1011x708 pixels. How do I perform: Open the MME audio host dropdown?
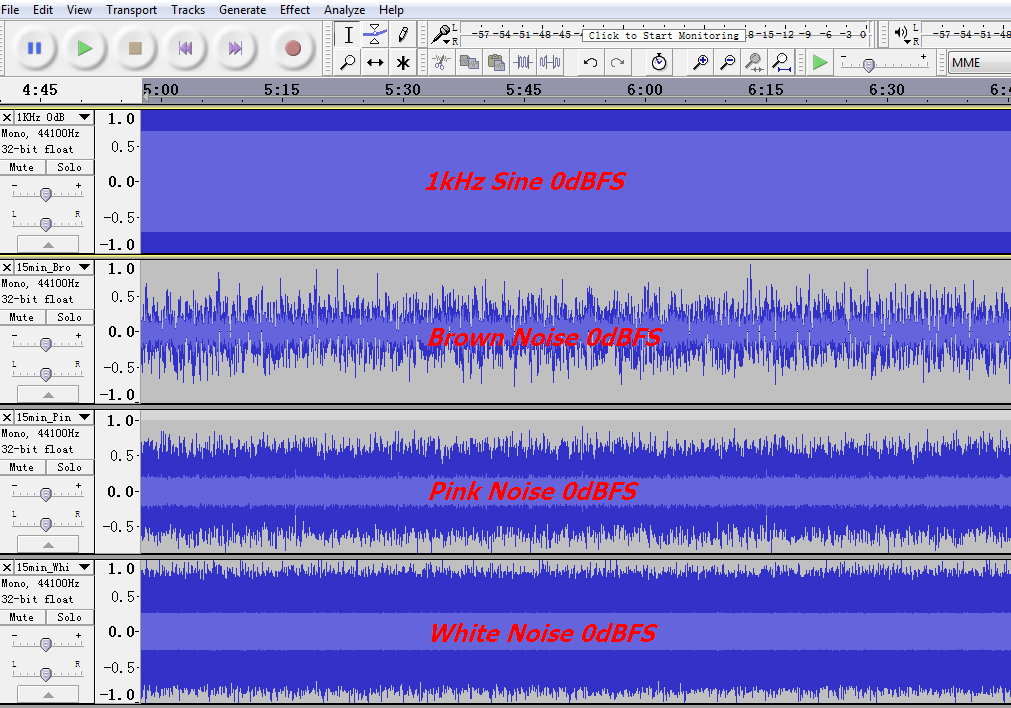coord(979,63)
